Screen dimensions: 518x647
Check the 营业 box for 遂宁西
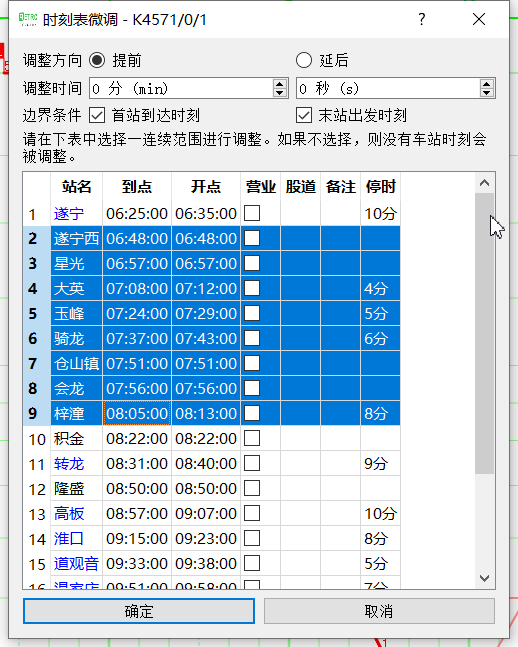click(x=252, y=238)
